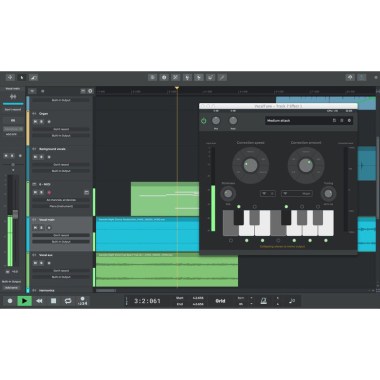
Task: Select the pointer tool in top toolbar
Action: point(22,77)
